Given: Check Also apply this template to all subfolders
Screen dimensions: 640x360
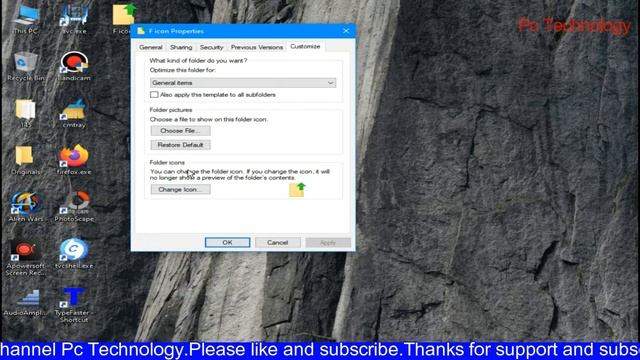Looking at the screenshot, I should [x=154, y=95].
